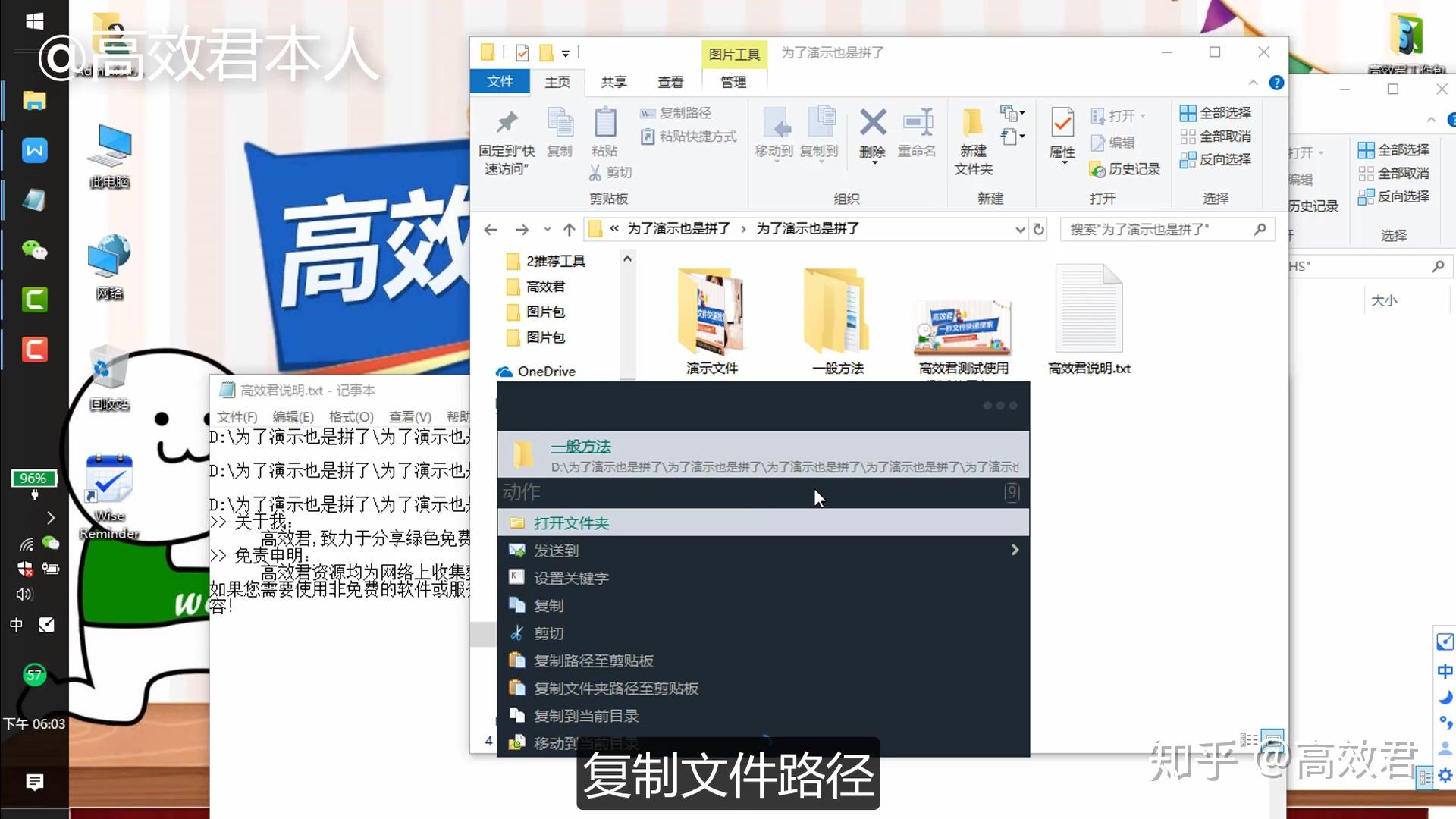Click the refresh button beside address bar
1456x819 pixels.
[x=1039, y=229]
